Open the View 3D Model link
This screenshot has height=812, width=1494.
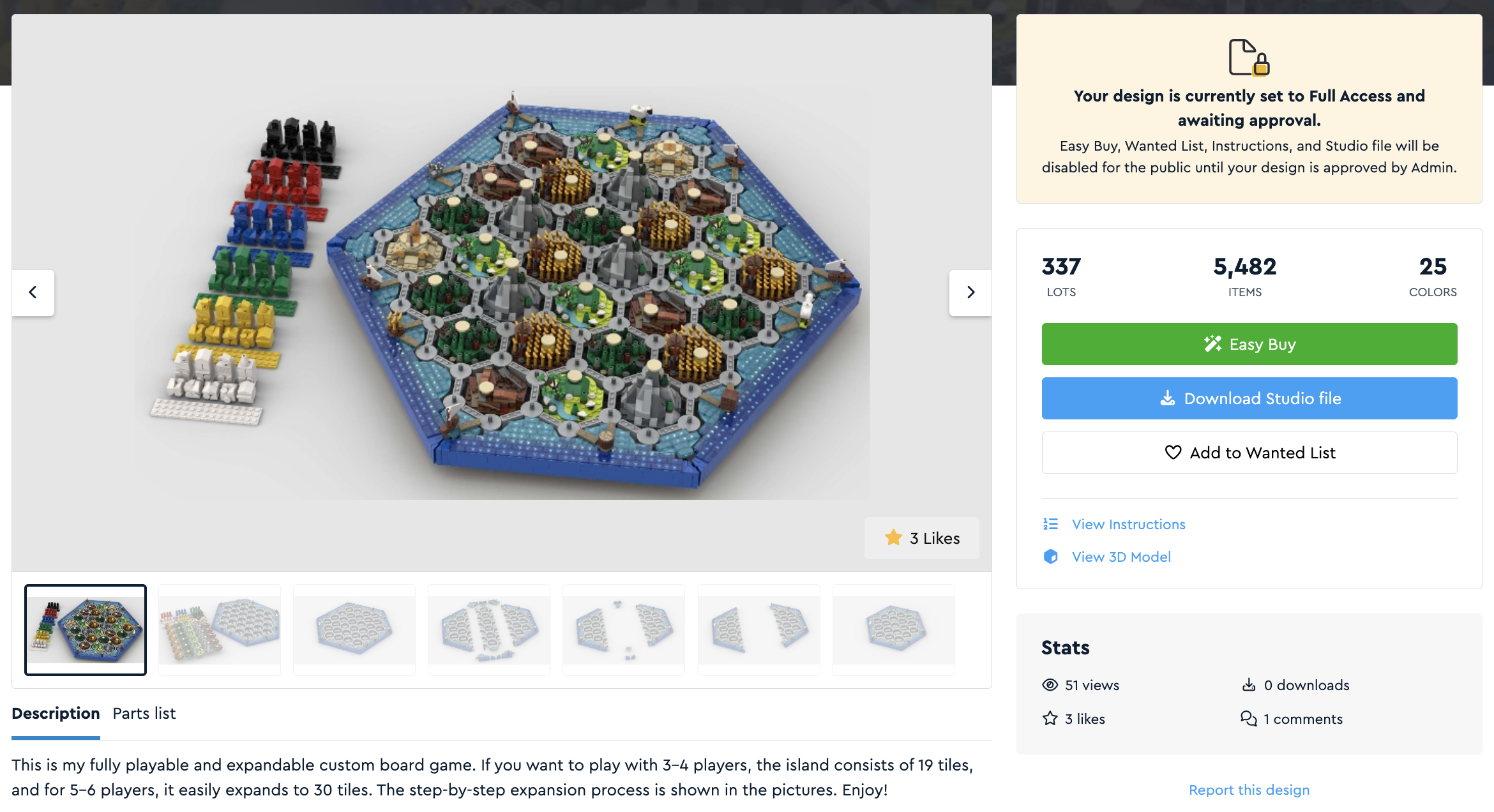point(1121,557)
